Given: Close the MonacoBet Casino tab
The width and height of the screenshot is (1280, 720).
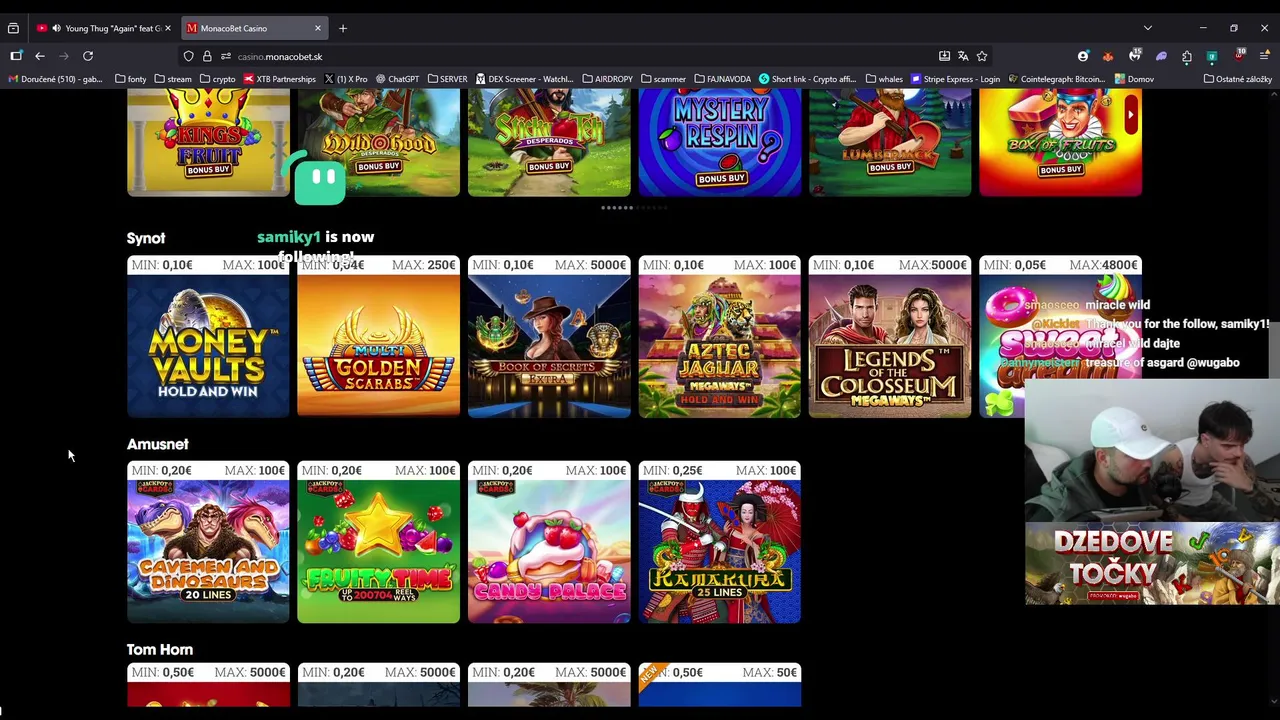Looking at the screenshot, I should pyautogui.click(x=318, y=28).
